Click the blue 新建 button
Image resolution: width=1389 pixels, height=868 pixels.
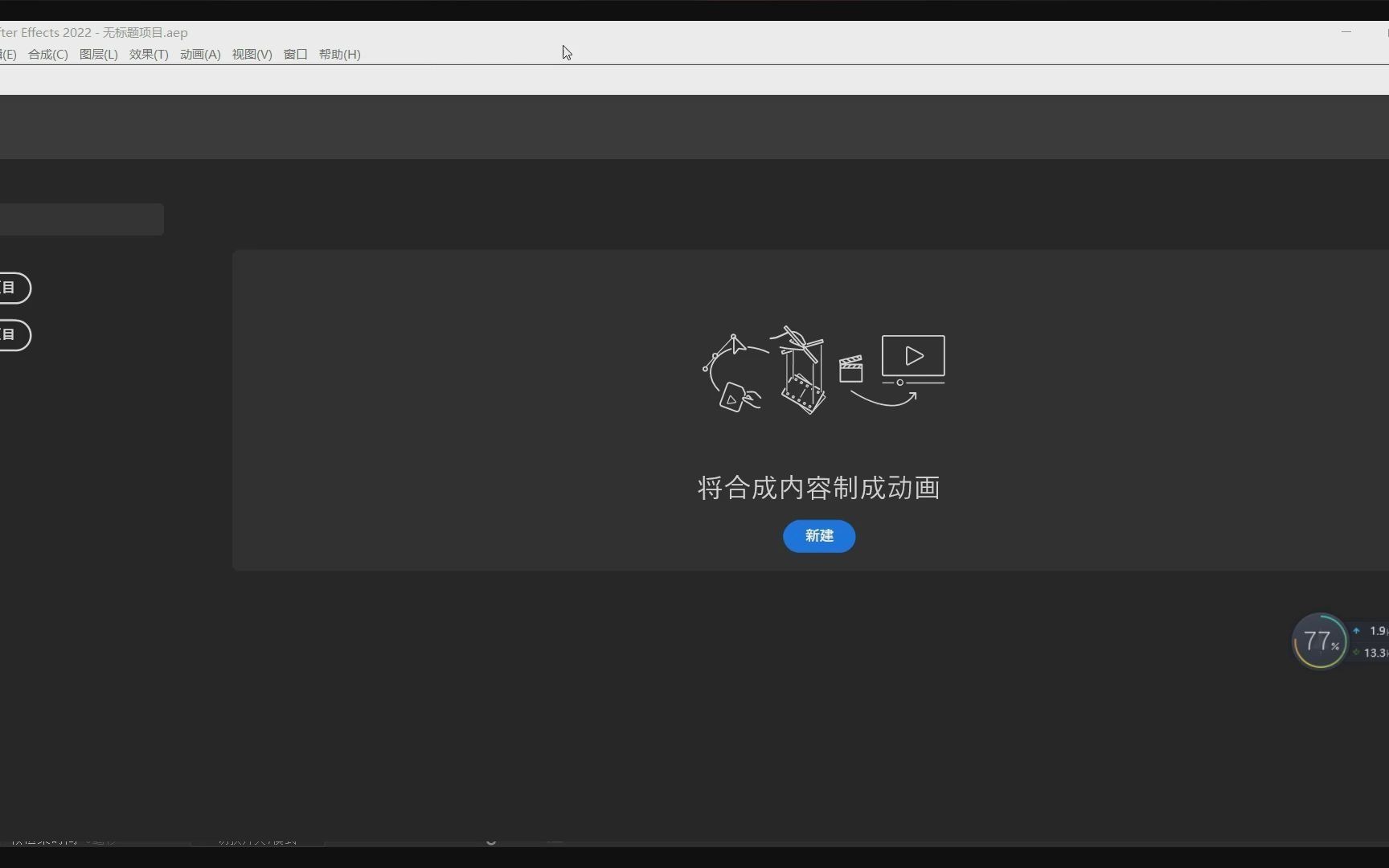click(x=818, y=536)
